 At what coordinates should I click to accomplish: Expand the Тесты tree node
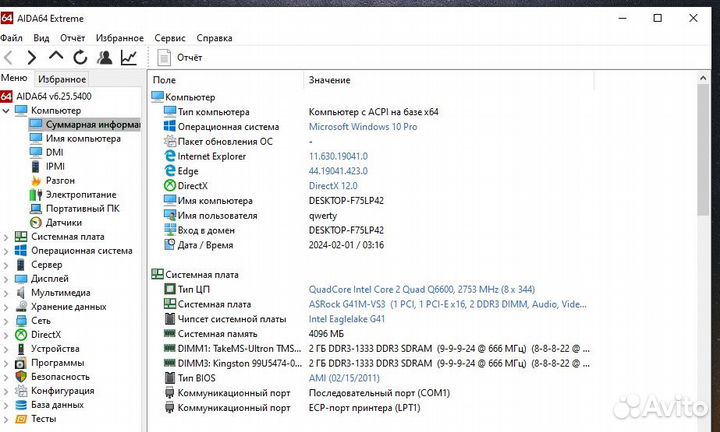pyautogui.click(x=7, y=419)
